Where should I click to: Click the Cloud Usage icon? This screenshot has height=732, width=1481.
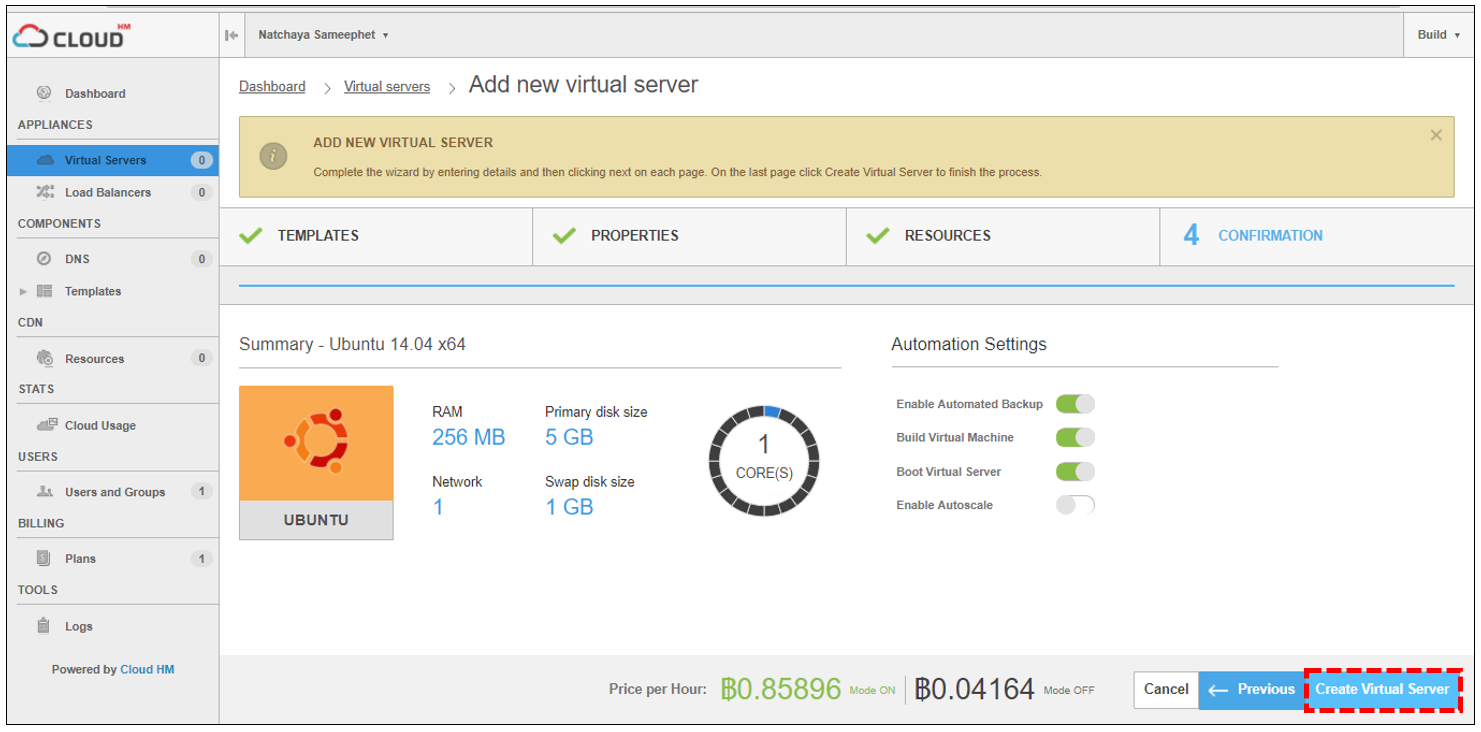tap(46, 424)
